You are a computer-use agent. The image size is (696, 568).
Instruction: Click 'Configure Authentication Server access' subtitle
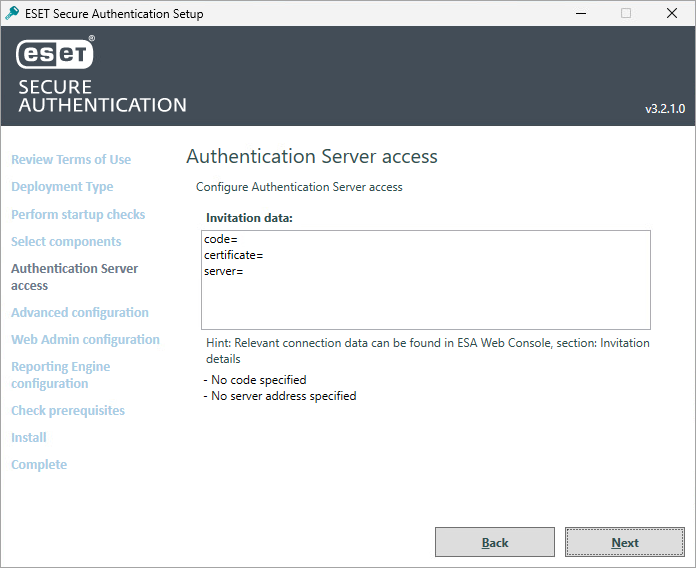(299, 187)
